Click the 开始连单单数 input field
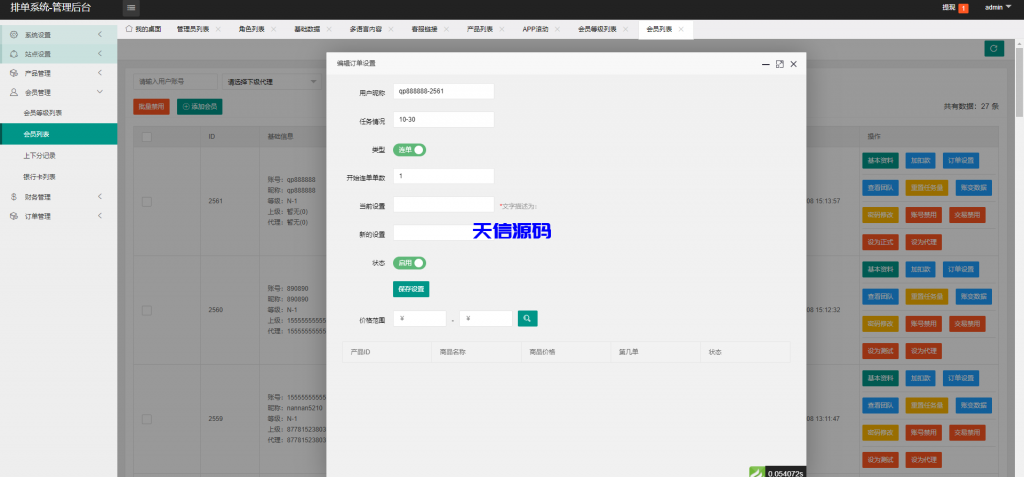This screenshot has width=1024, height=477. coord(443,176)
